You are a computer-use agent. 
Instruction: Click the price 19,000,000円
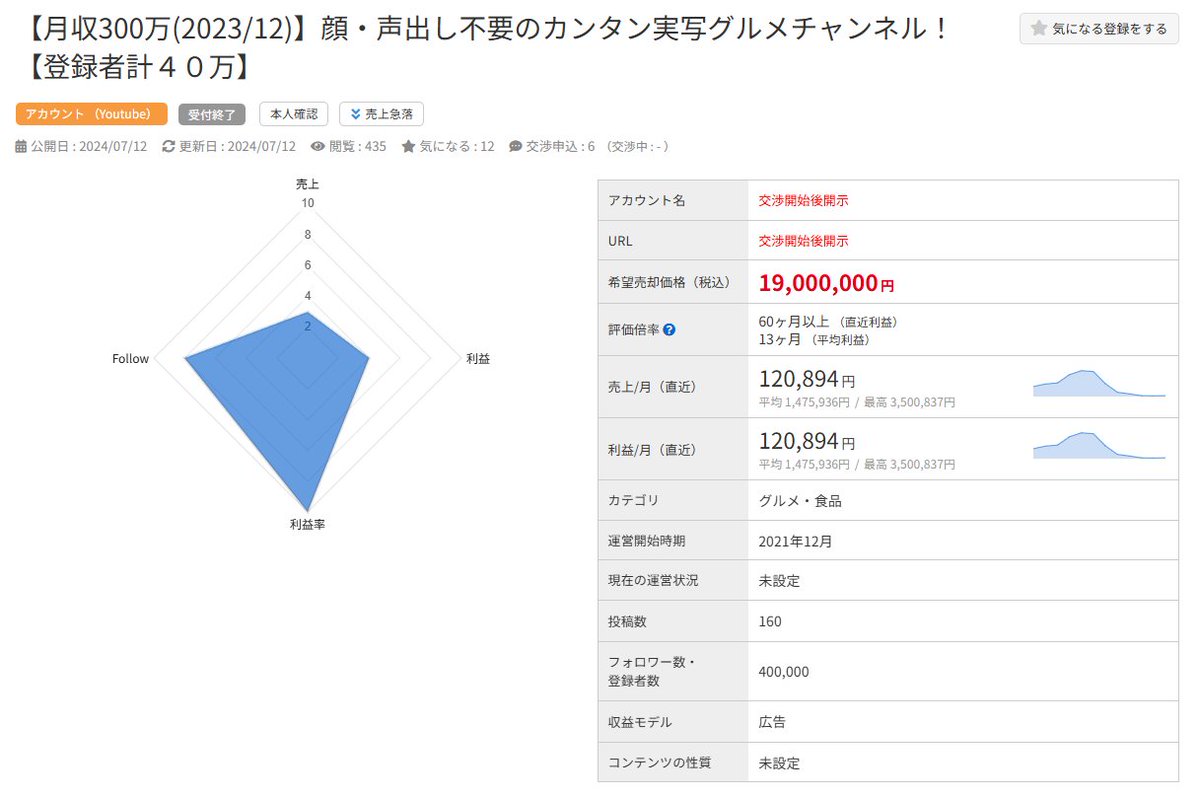(x=826, y=283)
